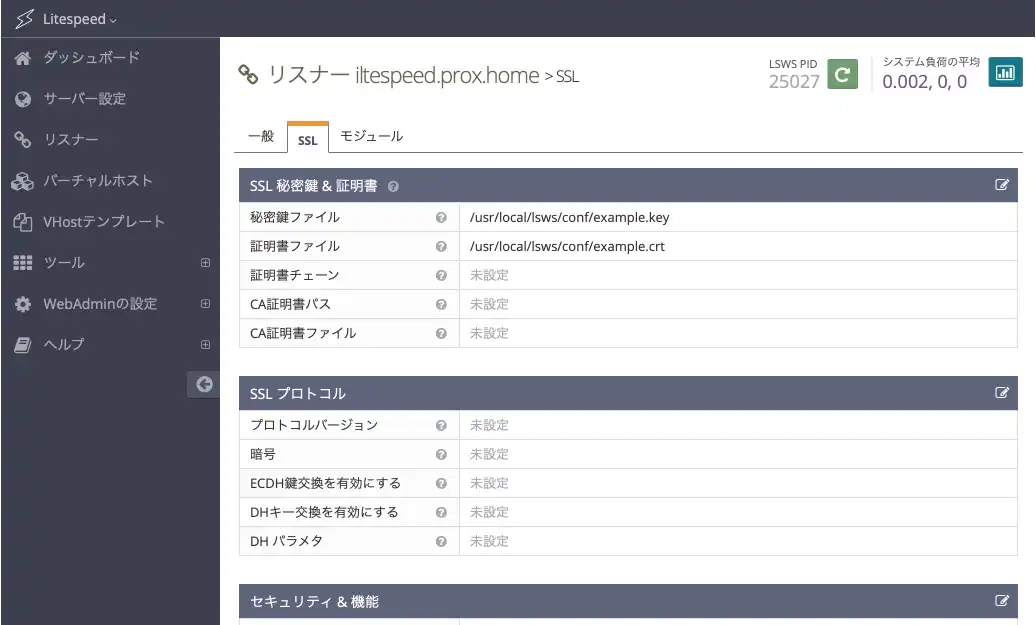Click the 未設定 value for CA証明書パス

tap(489, 305)
